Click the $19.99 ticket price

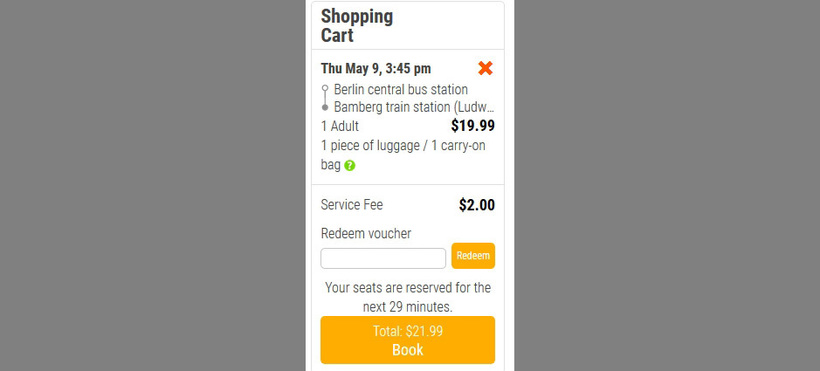pos(473,126)
